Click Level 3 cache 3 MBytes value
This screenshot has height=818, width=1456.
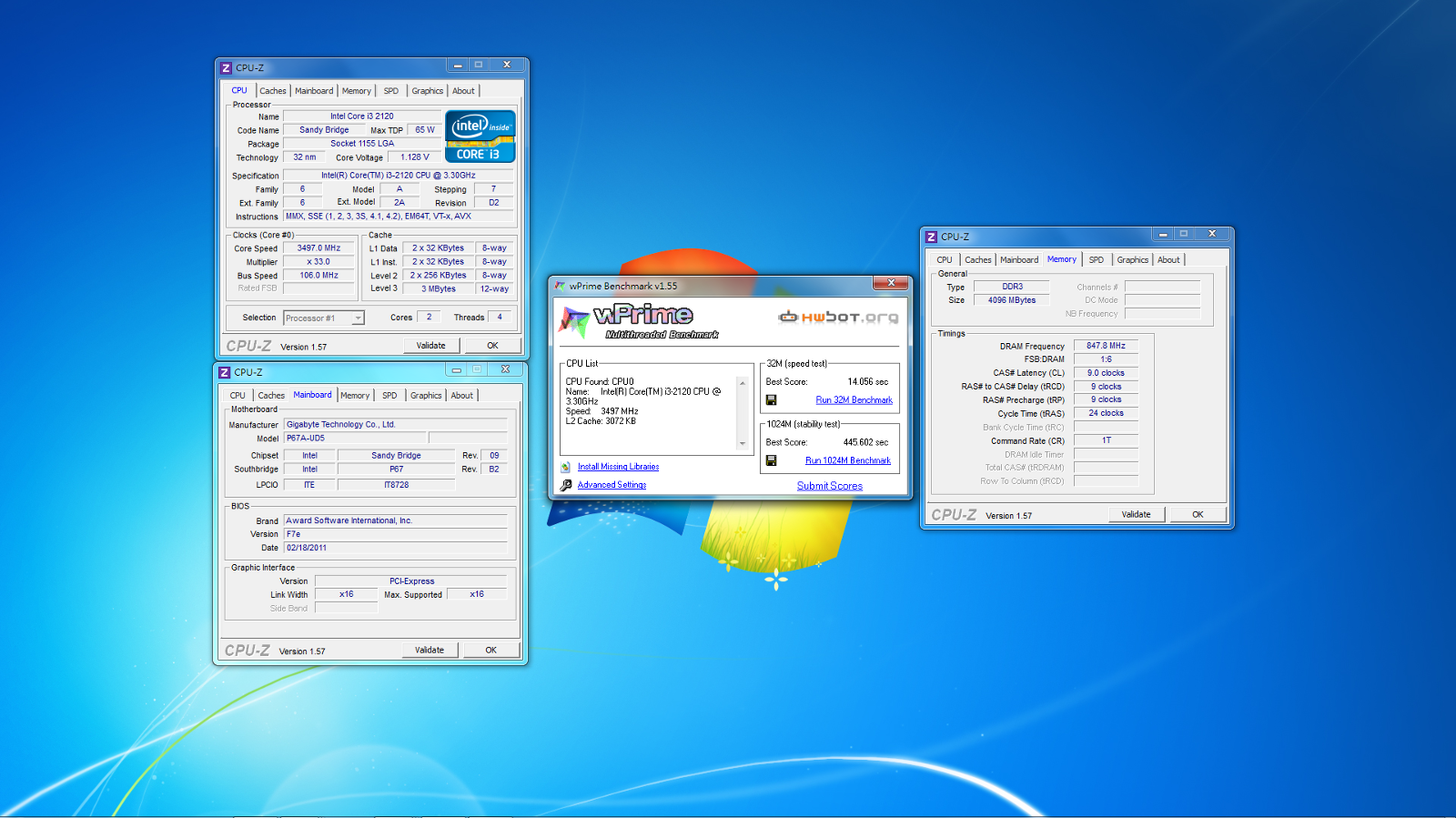point(439,289)
